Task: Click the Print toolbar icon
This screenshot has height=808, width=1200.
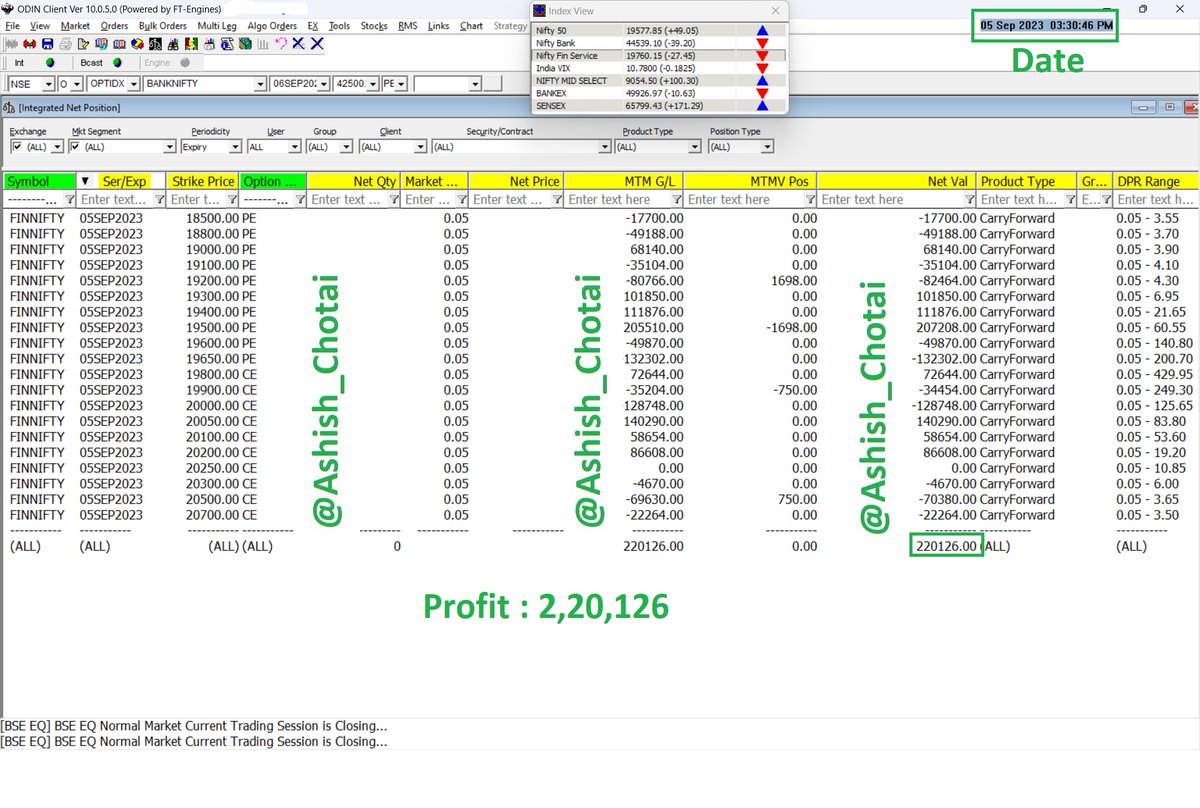Action: point(65,44)
